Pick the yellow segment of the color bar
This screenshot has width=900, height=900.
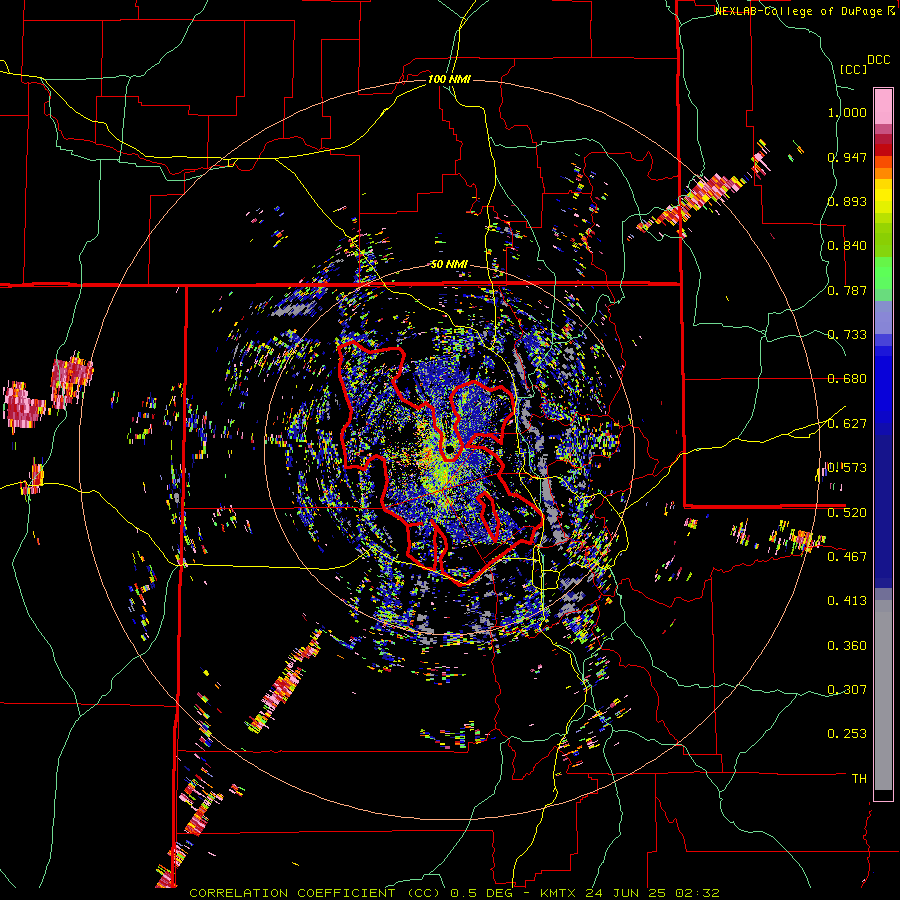click(x=883, y=196)
